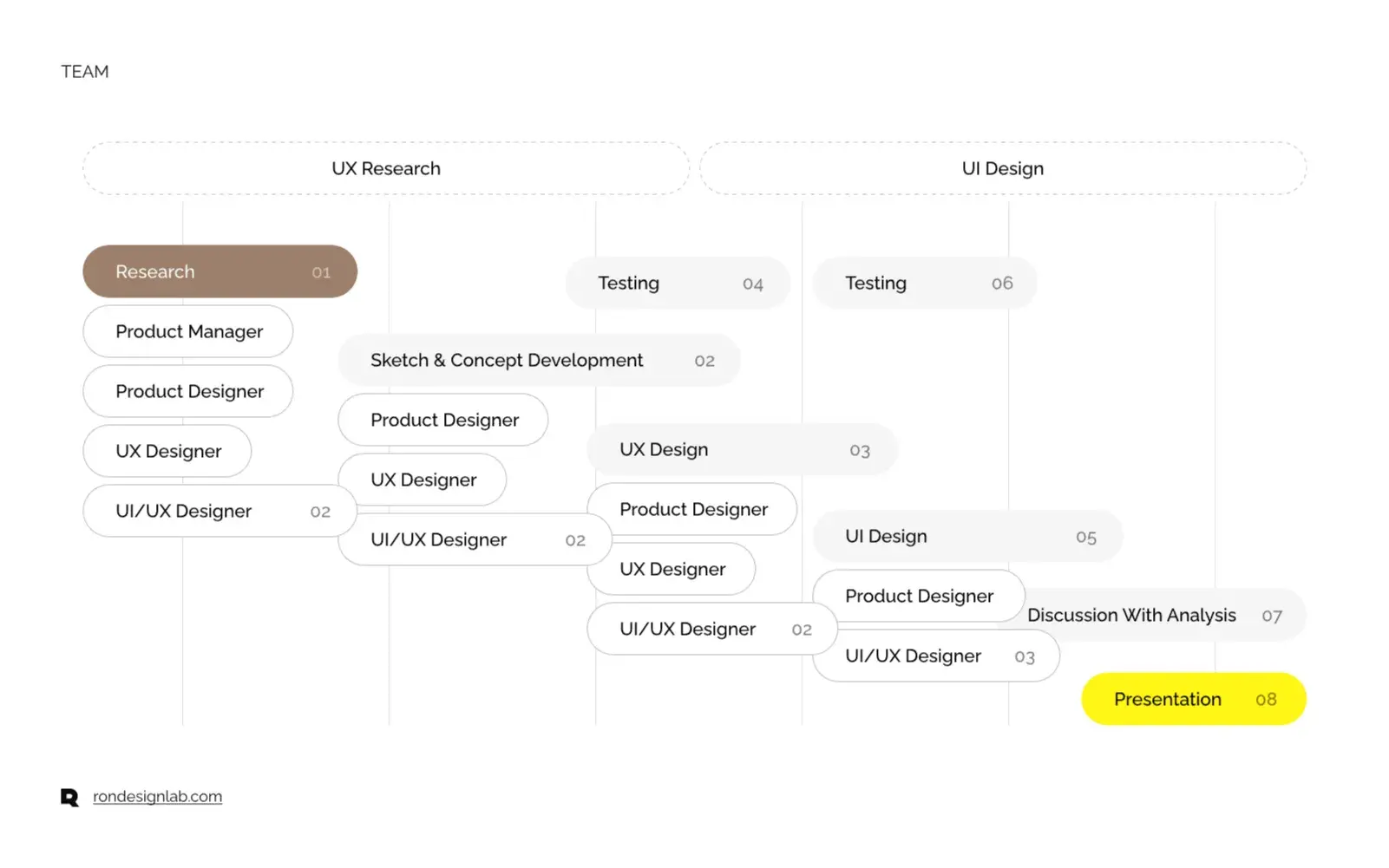Viewport: 1389px width, 868px height.
Task: Click the UI Design 05 stage pill
Action: (x=967, y=536)
